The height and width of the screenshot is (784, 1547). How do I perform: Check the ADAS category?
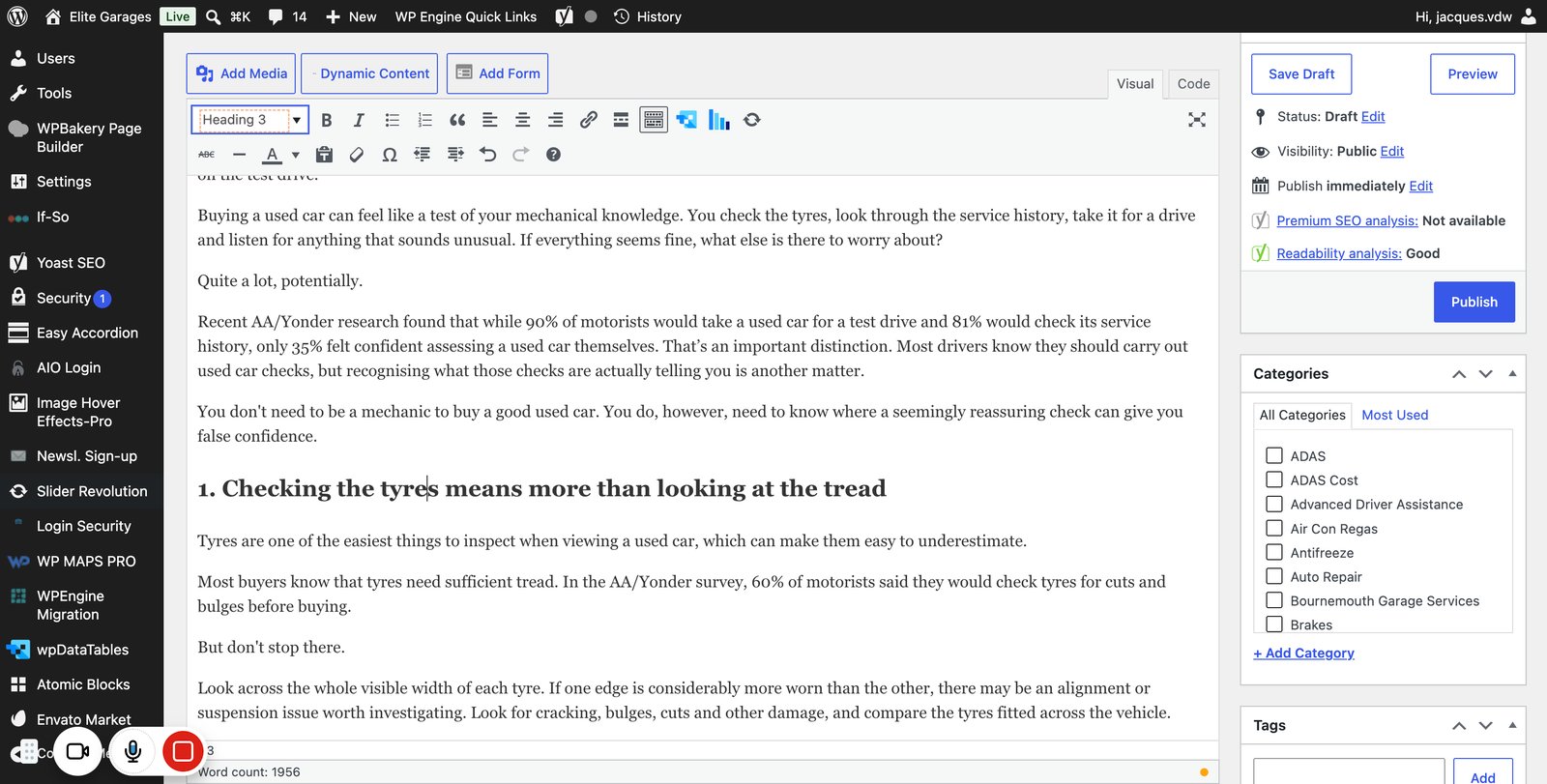(1274, 455)
